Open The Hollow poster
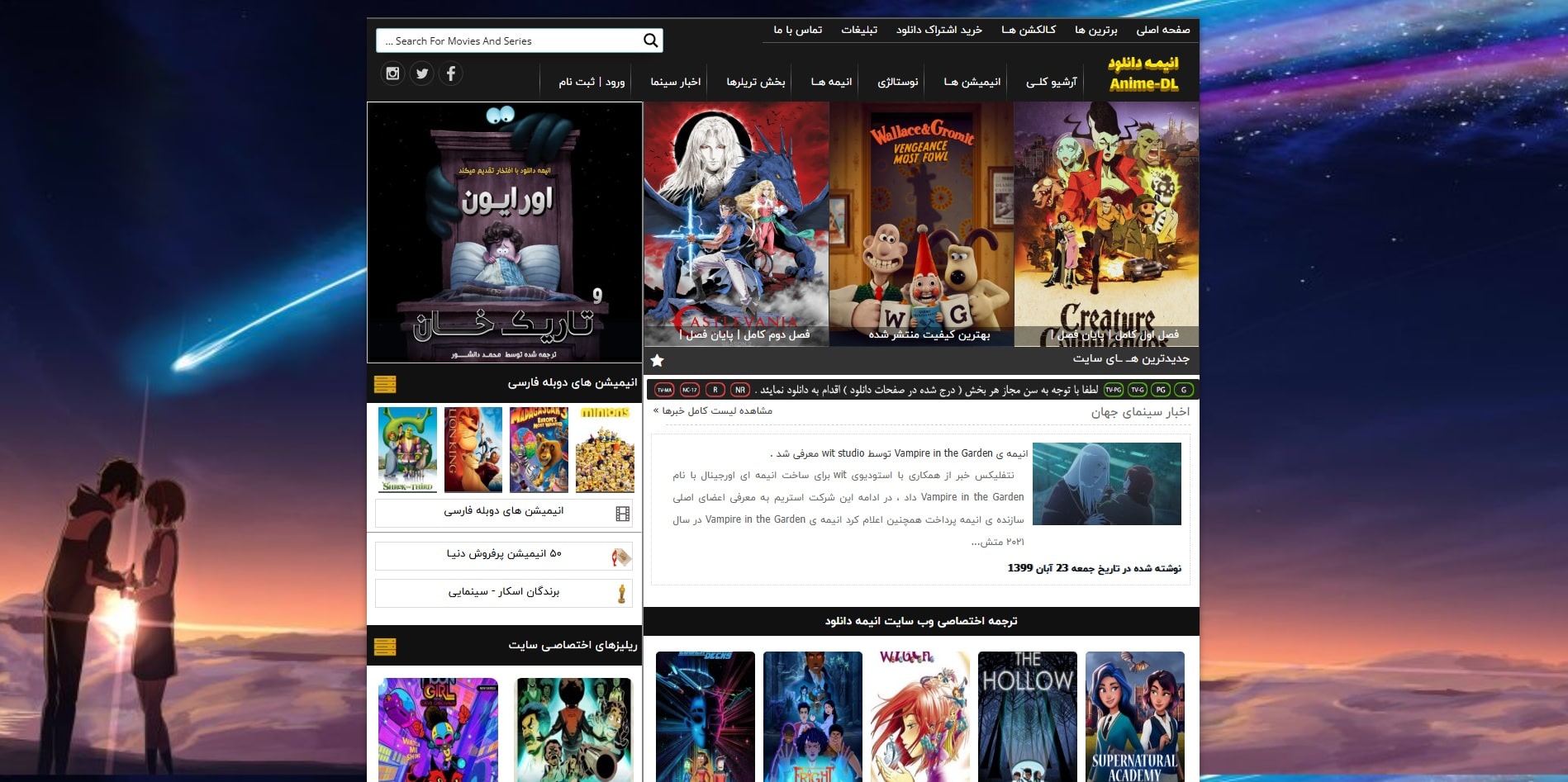1568x782 pixels. click(x=1028, y=717)
